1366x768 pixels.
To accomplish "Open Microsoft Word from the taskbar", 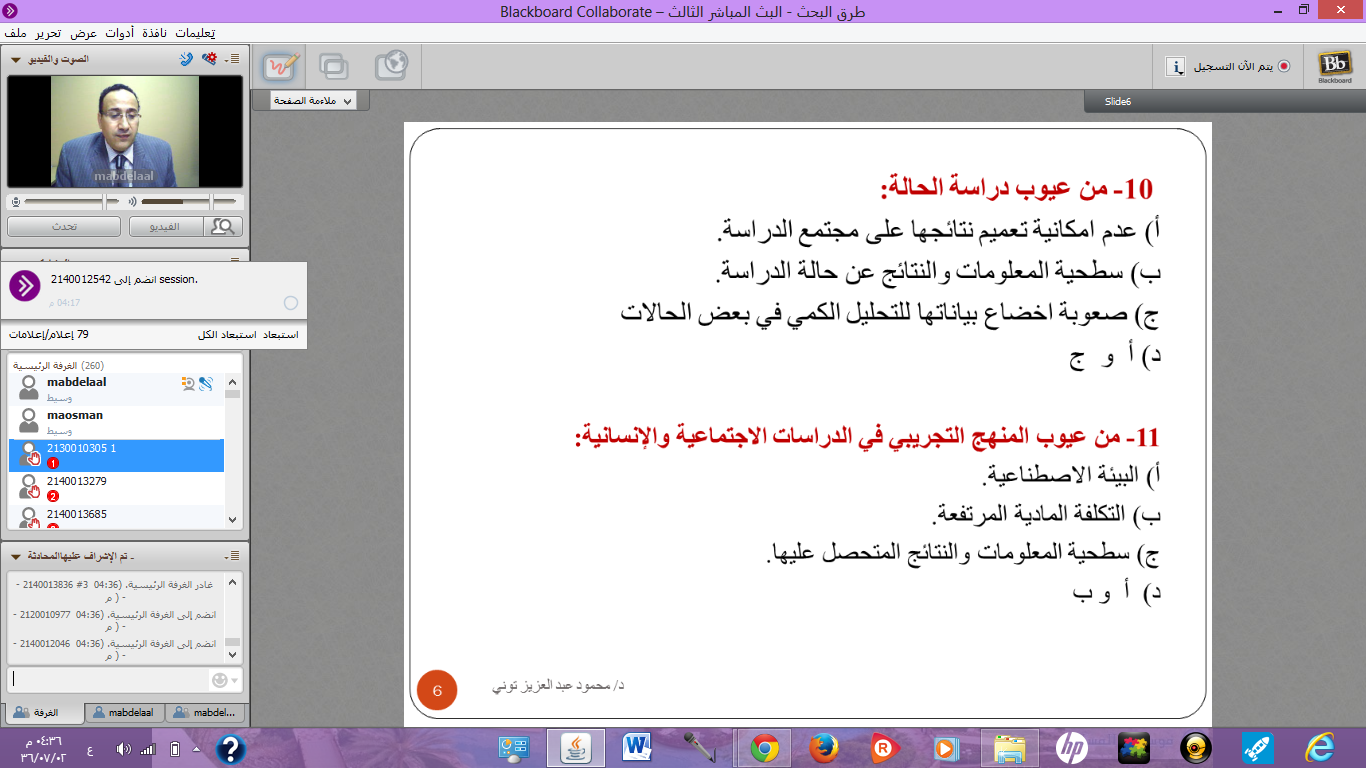I will point(637,748).
